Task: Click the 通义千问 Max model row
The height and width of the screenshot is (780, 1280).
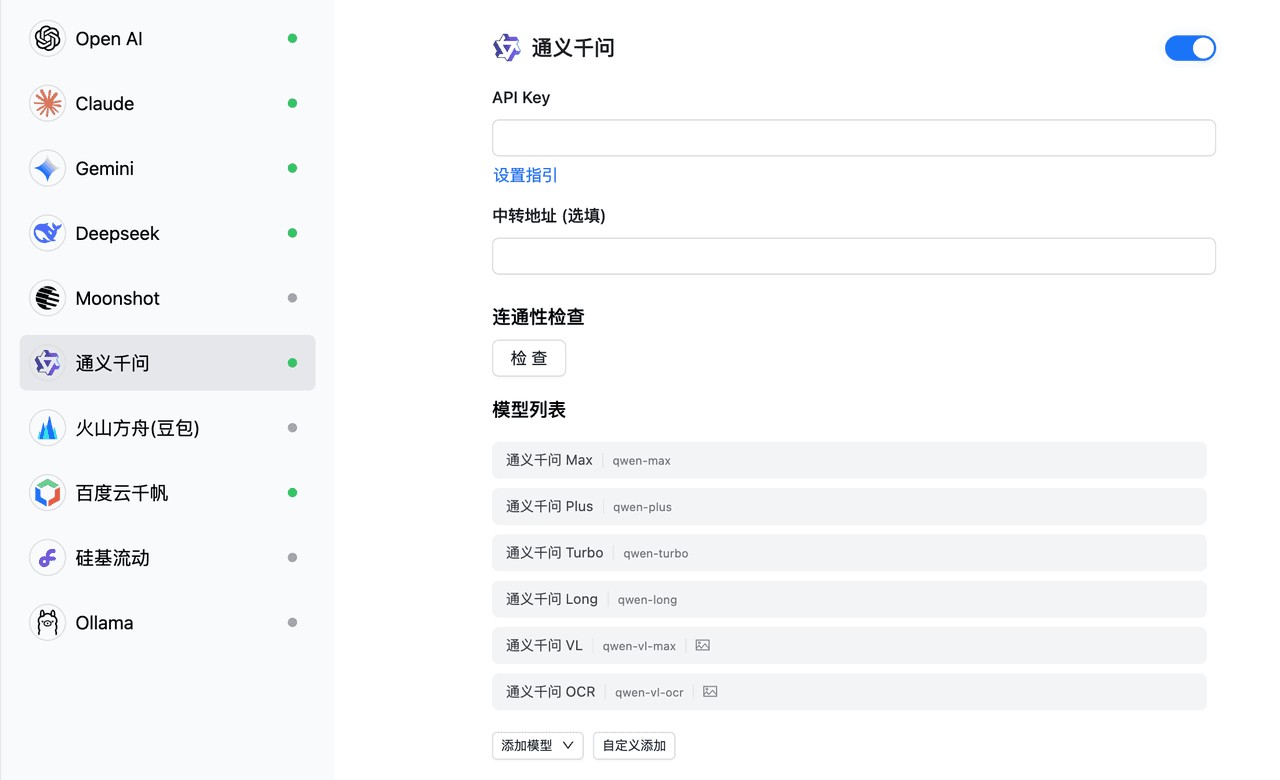Action: pos(849,460)
